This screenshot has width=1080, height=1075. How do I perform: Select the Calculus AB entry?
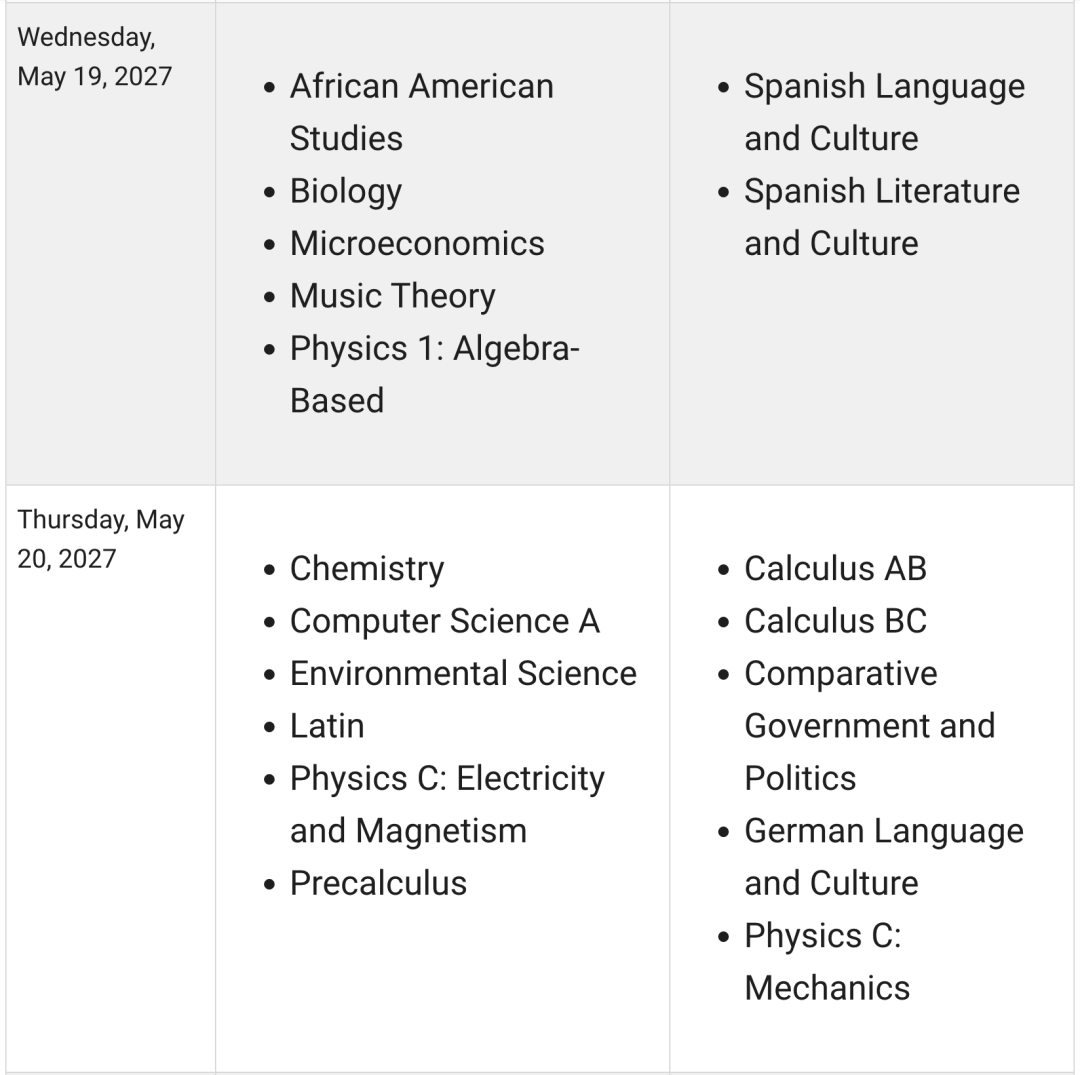pyautogui.click(x=835, y=569)
